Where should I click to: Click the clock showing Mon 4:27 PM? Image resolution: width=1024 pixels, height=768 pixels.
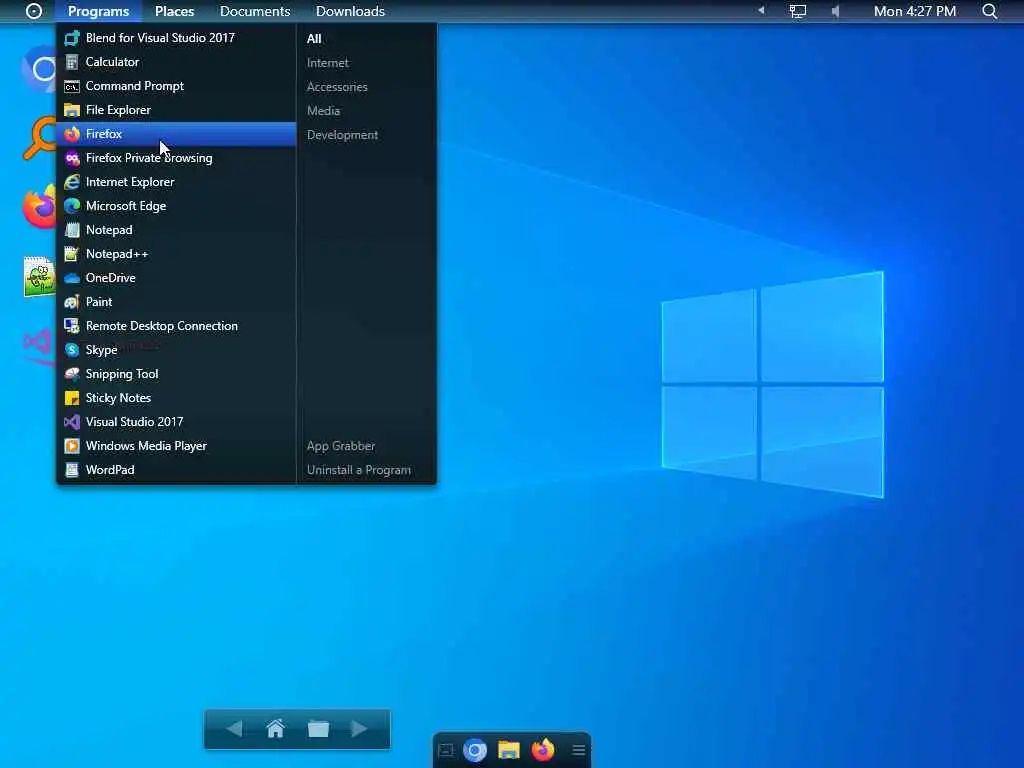pyautogui.click(x=914, y=11)
